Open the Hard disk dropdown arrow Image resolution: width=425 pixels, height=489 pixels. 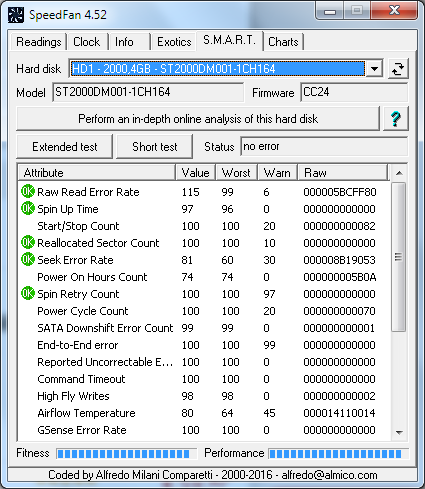374,69
